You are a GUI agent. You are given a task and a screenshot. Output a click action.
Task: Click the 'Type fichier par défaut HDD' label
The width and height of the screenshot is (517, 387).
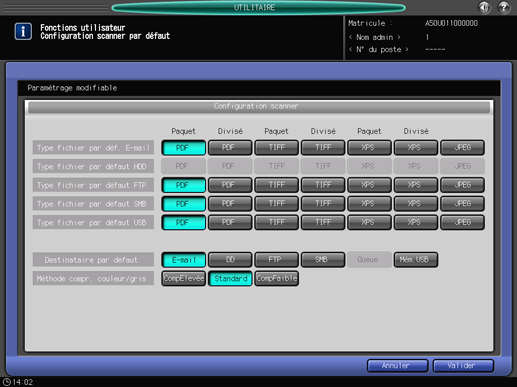pyautogui.click(x=93, y=166)
